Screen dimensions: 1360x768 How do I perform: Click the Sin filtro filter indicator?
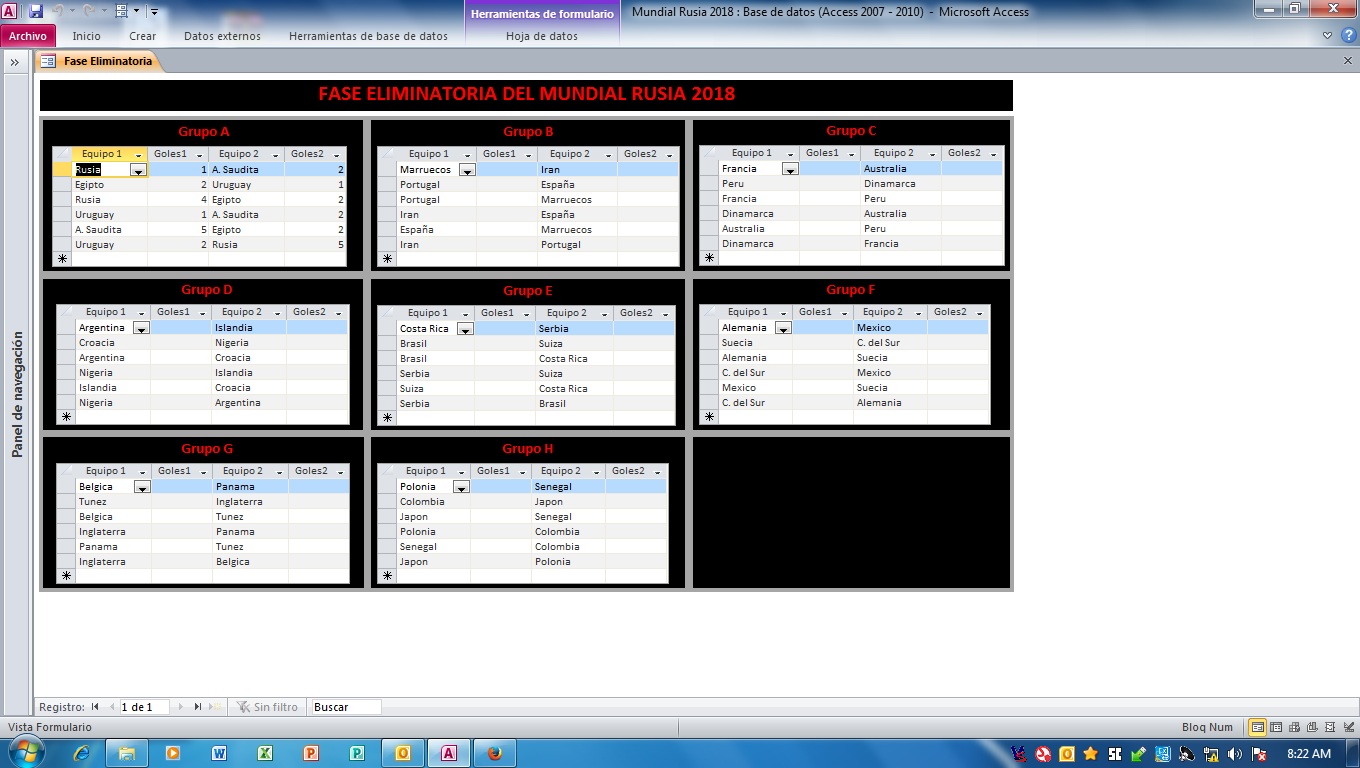coord(267,707)
